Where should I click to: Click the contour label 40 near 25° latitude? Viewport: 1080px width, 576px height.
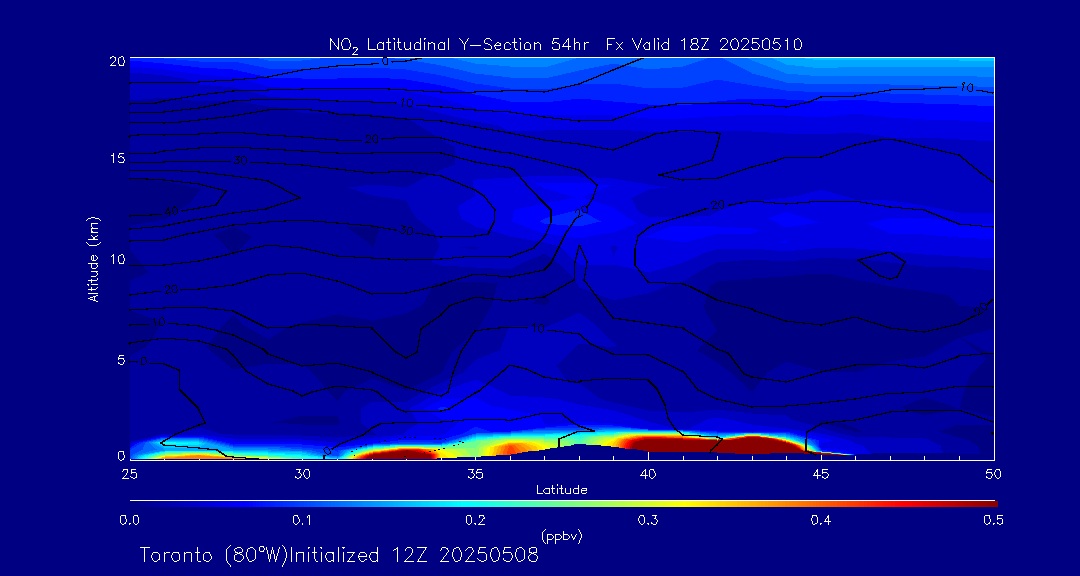[x=170, y=211]
